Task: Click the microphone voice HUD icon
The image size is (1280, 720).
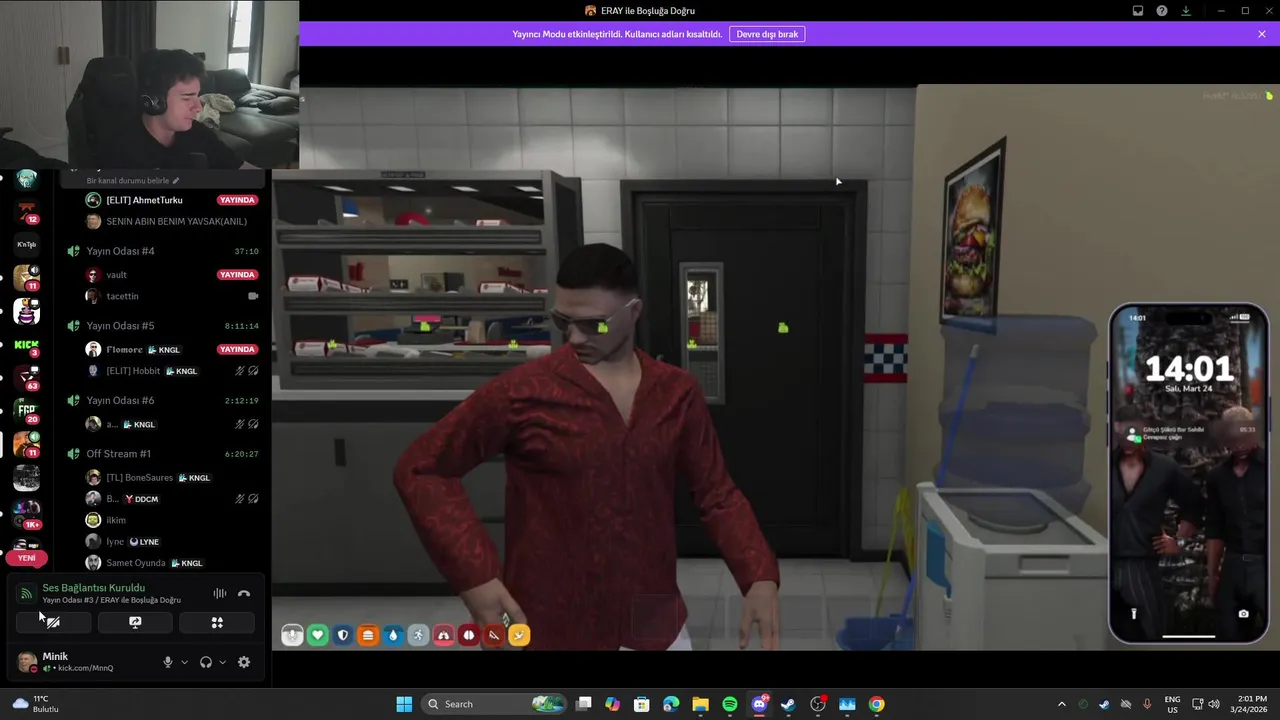Action: tap(292, 635)
